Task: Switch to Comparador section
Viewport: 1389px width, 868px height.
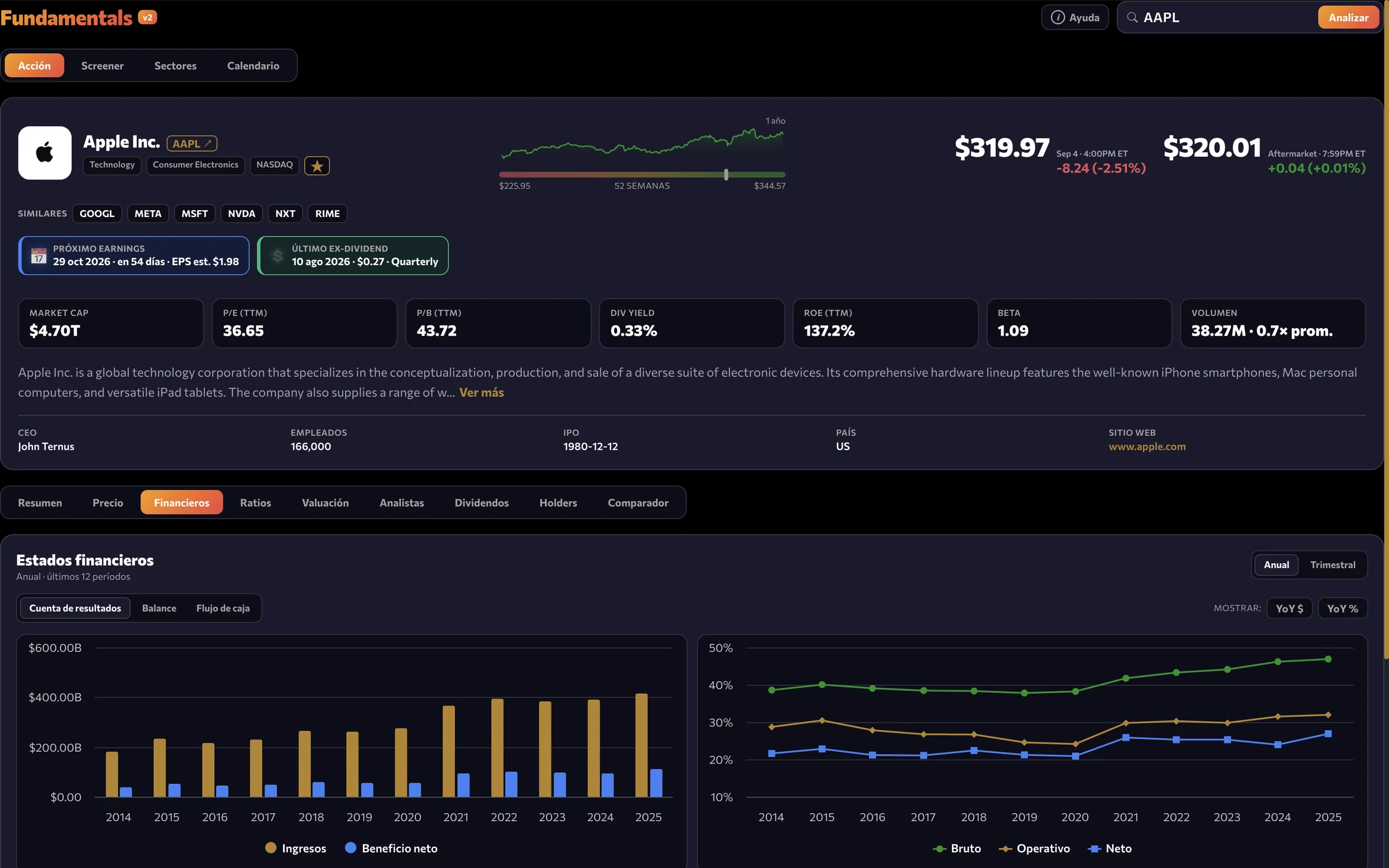Action: point(638,502)
